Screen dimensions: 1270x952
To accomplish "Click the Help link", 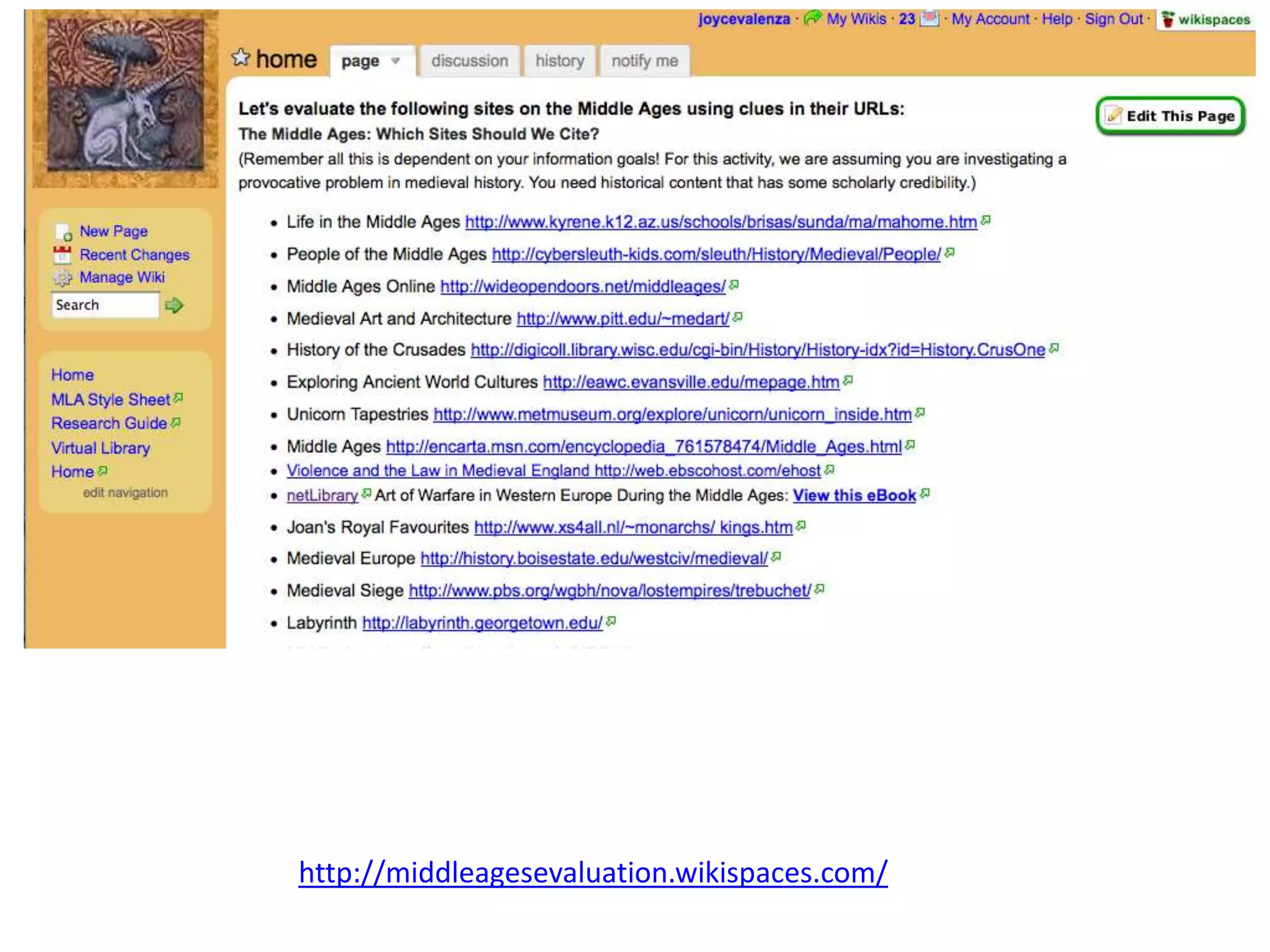I will click(x=1057, y=19).
